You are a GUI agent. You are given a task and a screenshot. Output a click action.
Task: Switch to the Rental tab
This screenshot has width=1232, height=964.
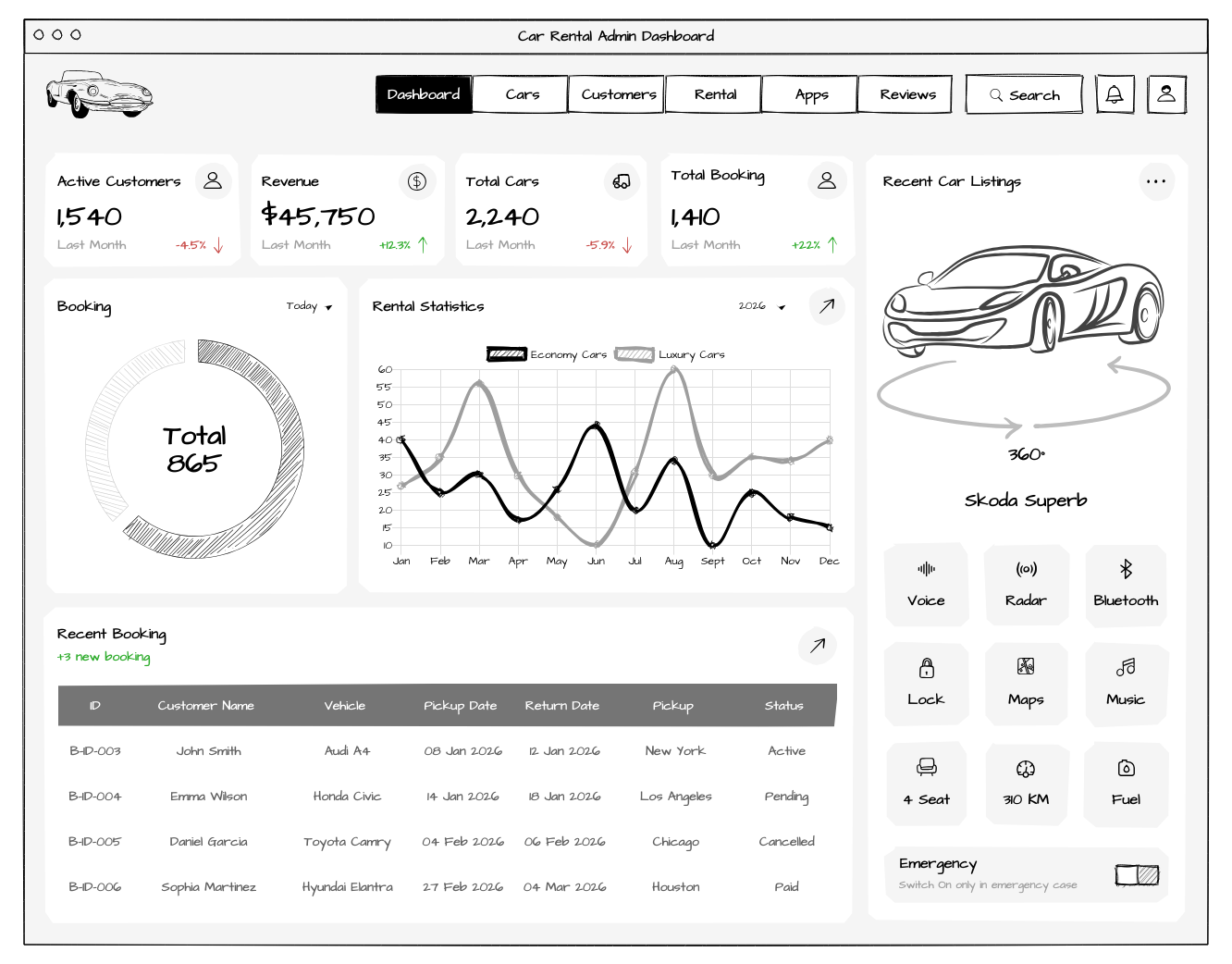point(715,94)
